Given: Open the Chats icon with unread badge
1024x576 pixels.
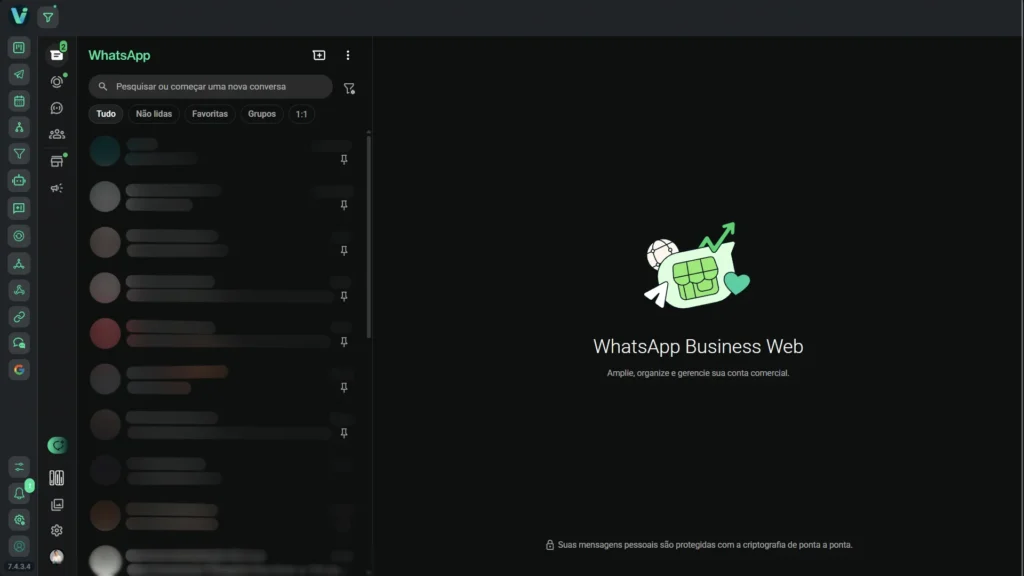Looking at the screenshot, I should [57, 55].
